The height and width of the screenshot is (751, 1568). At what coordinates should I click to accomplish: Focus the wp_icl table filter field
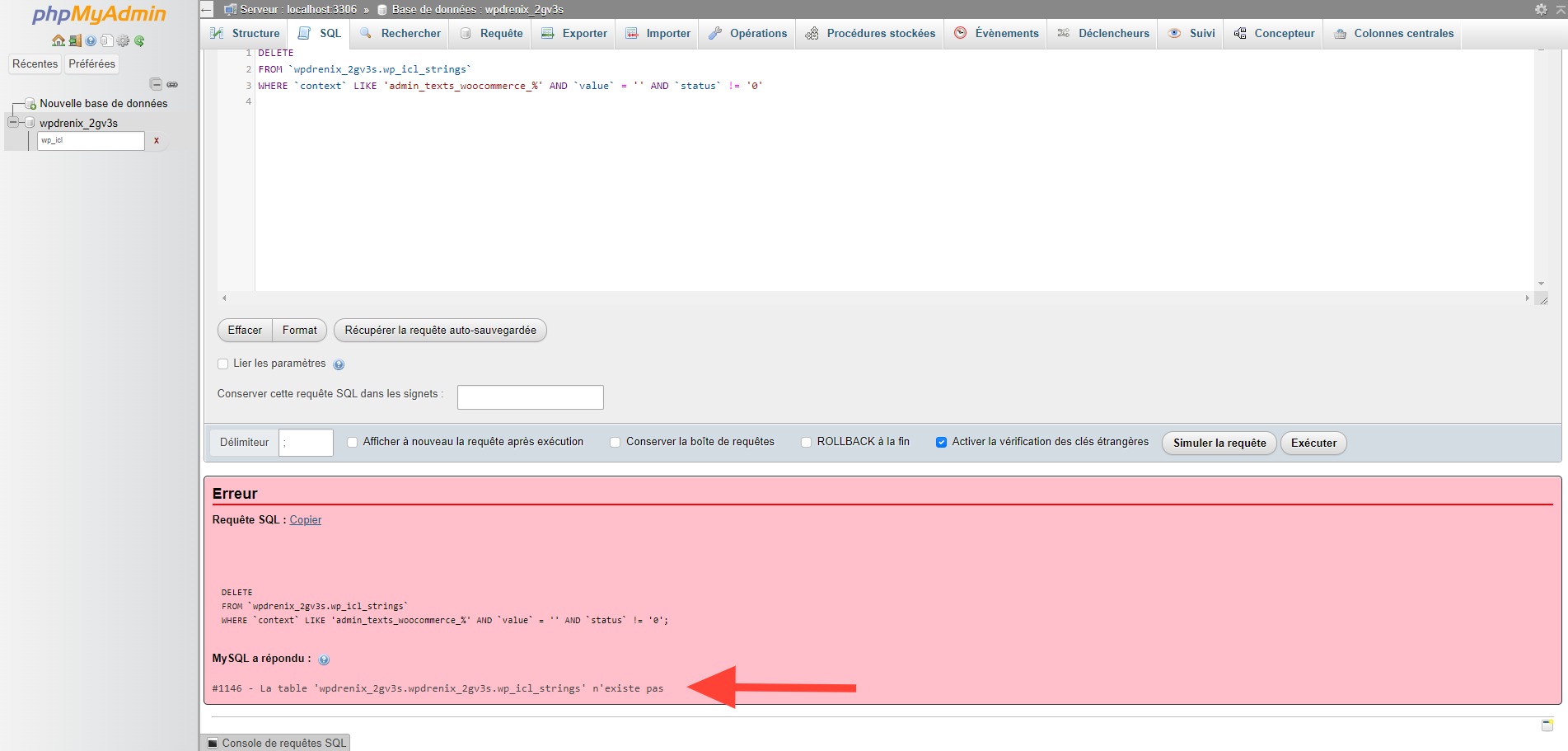[91, 141]
